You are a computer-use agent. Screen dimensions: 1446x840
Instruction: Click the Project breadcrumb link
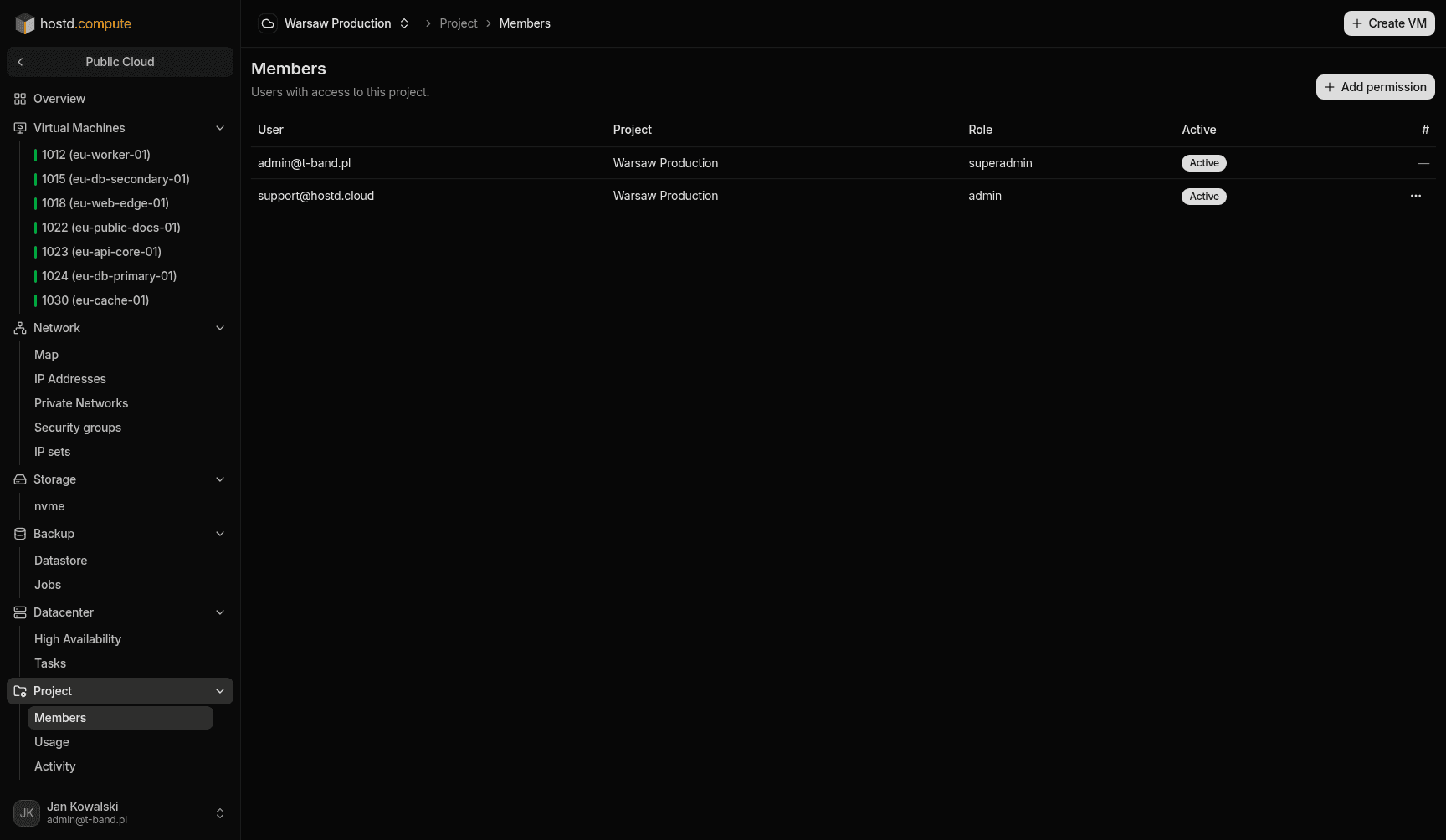459,23
